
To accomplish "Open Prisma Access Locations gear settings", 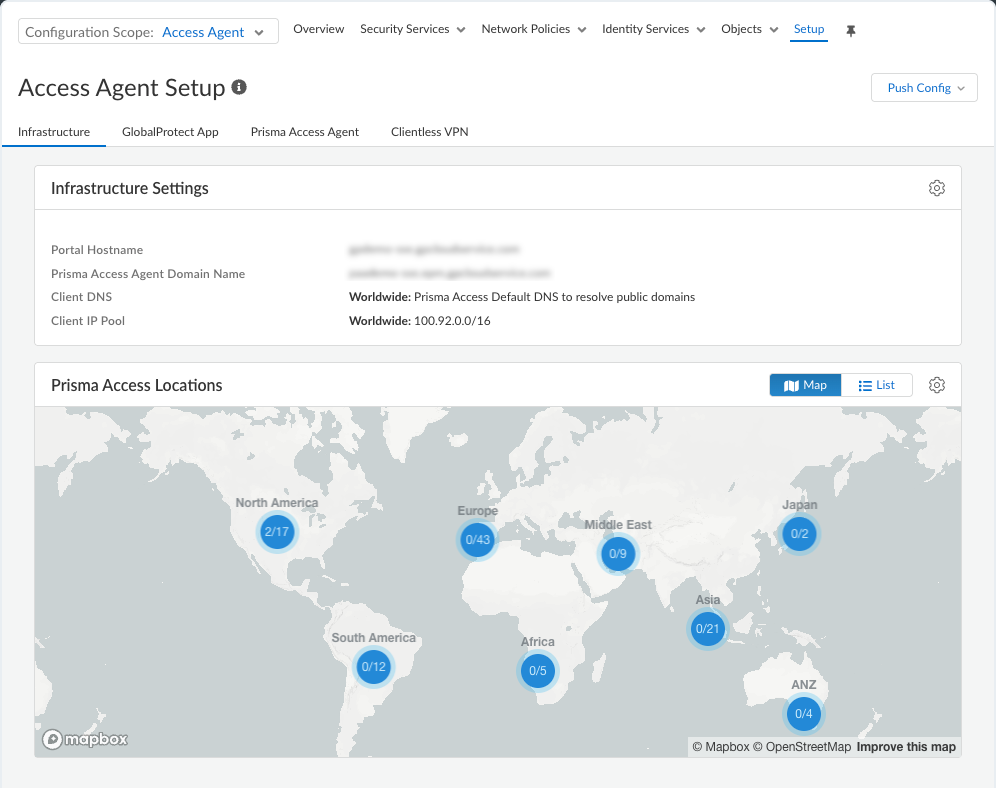I will [936, 385].
